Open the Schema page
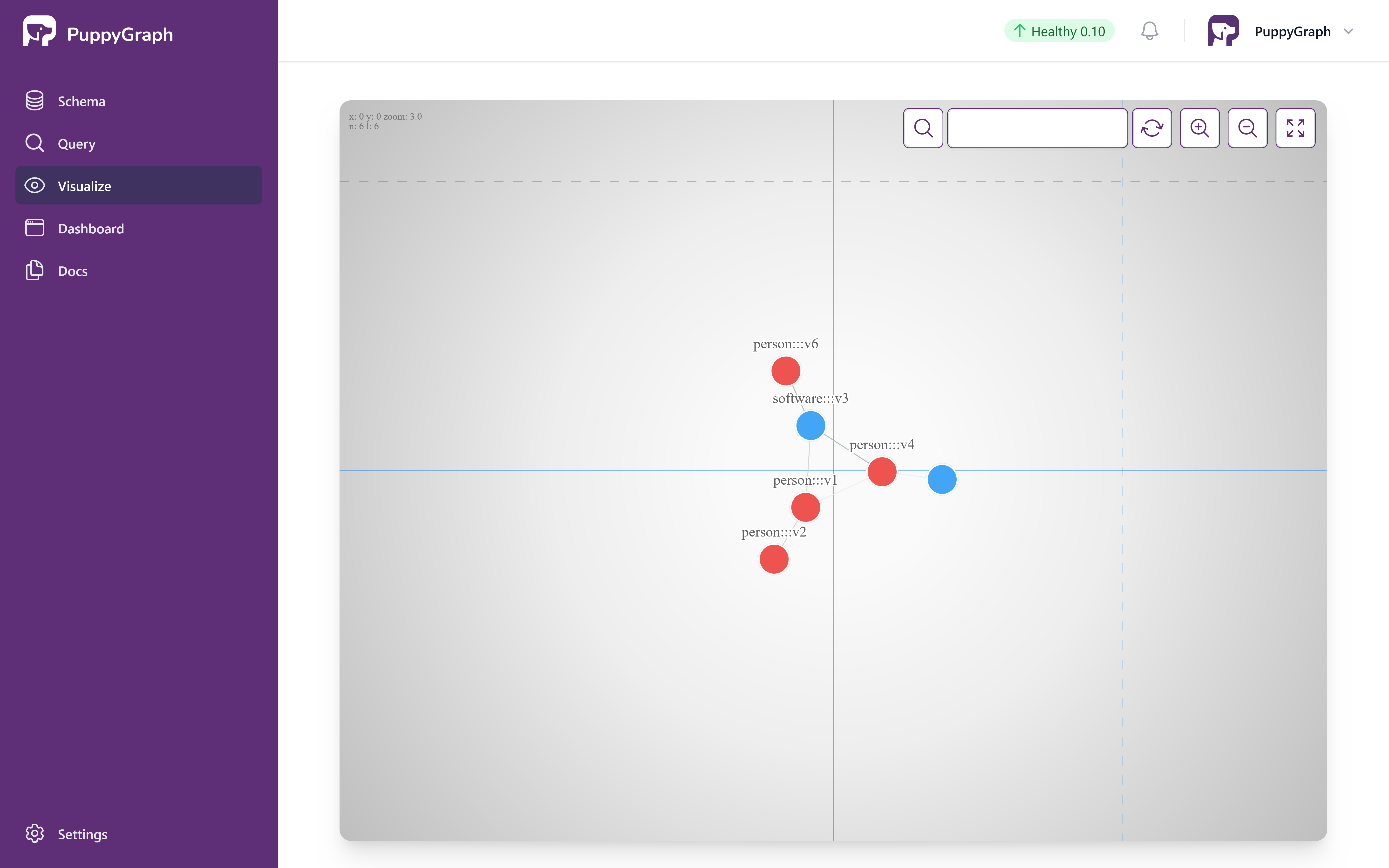The height and width of the screenshot is (868, 1389). 81,102
